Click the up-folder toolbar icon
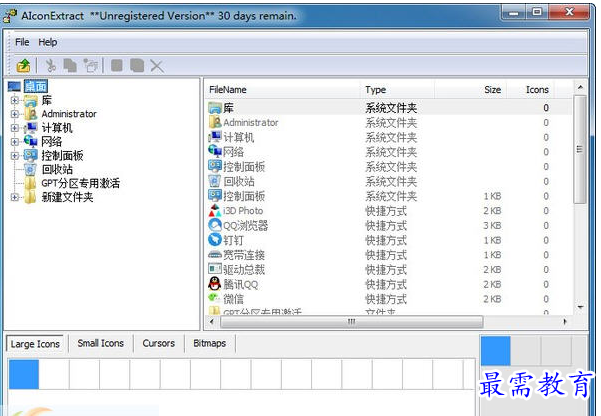This screenshot has width=601, height=416. [23, 66]
